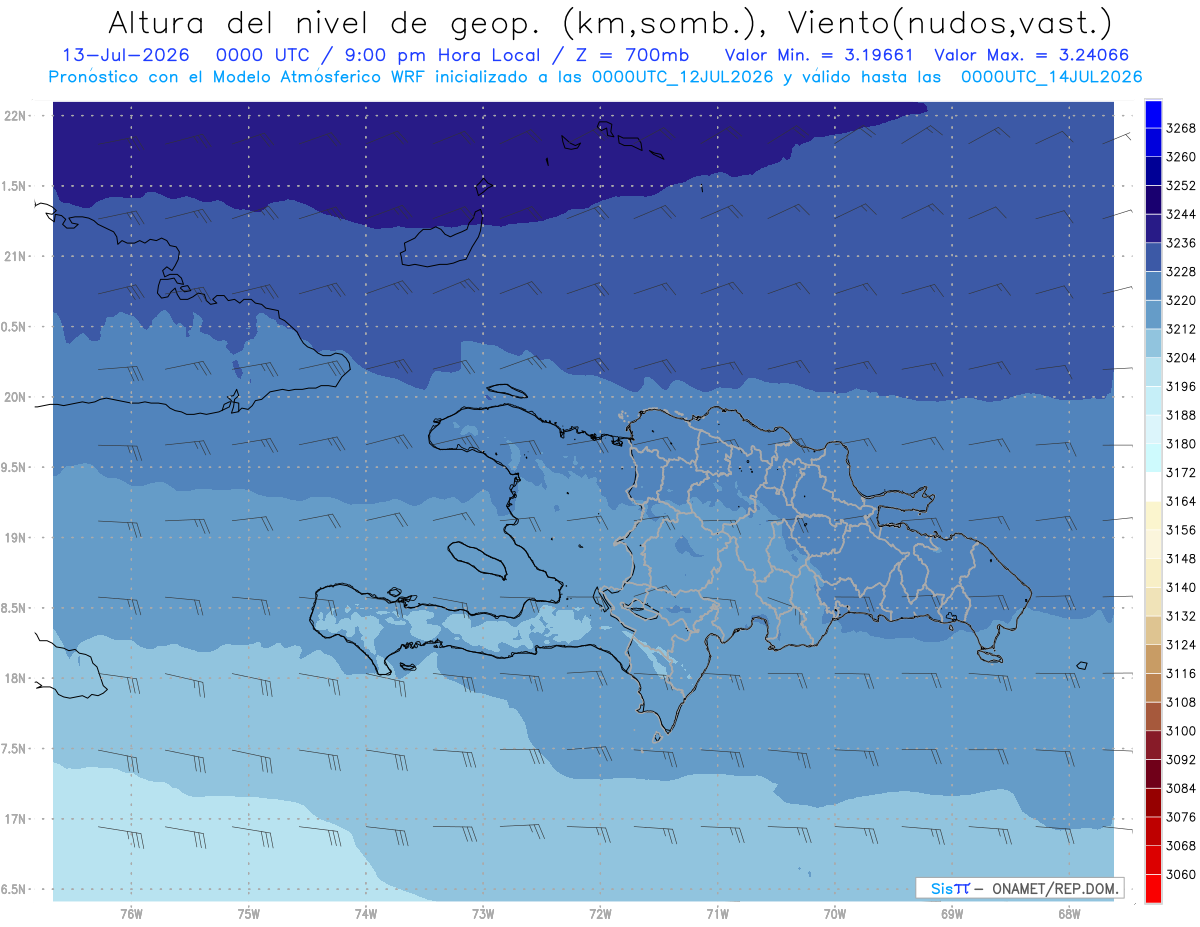
Task: Click the longitude axis label '70W'
Action: [835, 913]
